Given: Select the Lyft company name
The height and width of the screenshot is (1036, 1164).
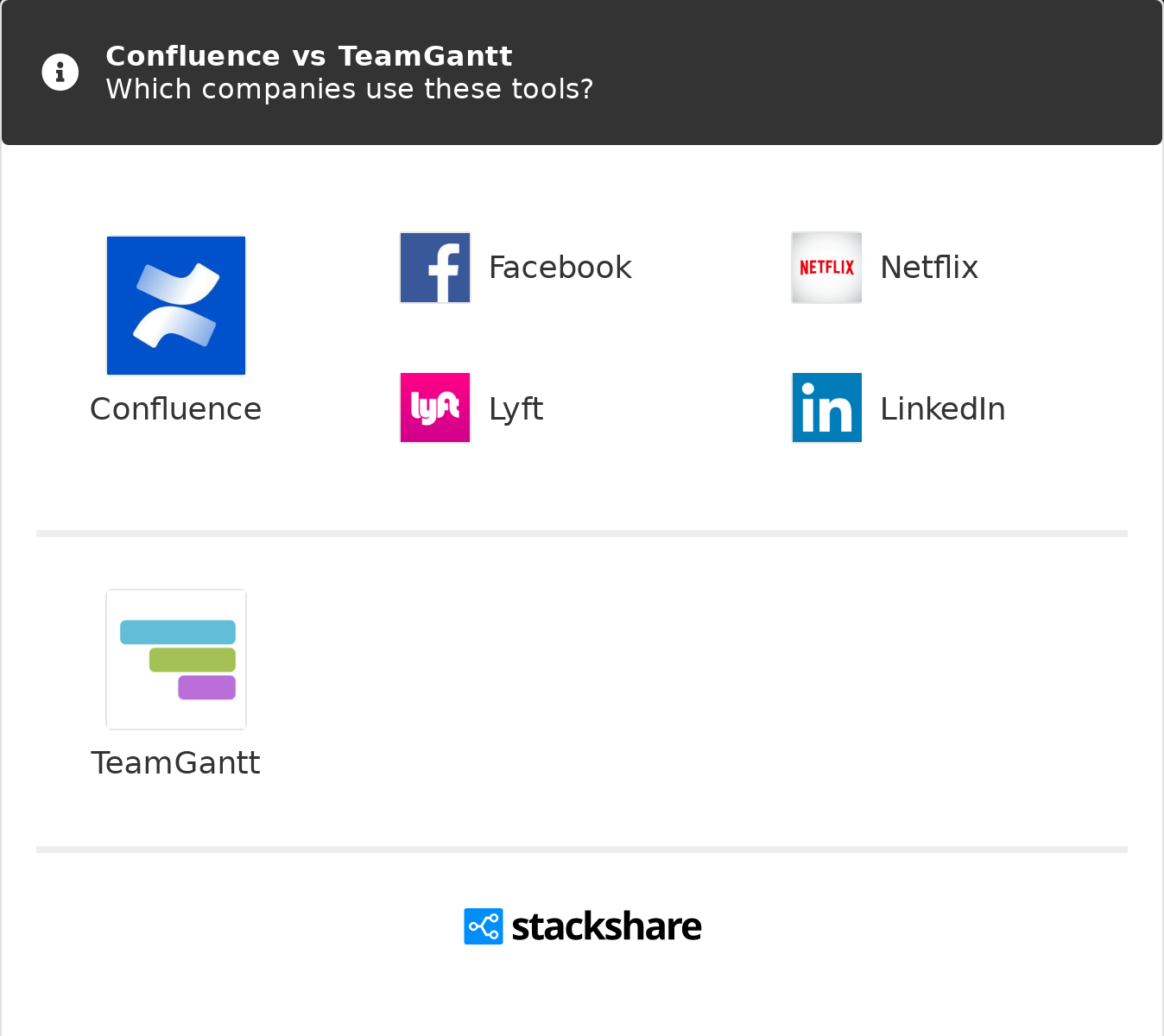Looking at the screenshot, I should coord(516,408).
